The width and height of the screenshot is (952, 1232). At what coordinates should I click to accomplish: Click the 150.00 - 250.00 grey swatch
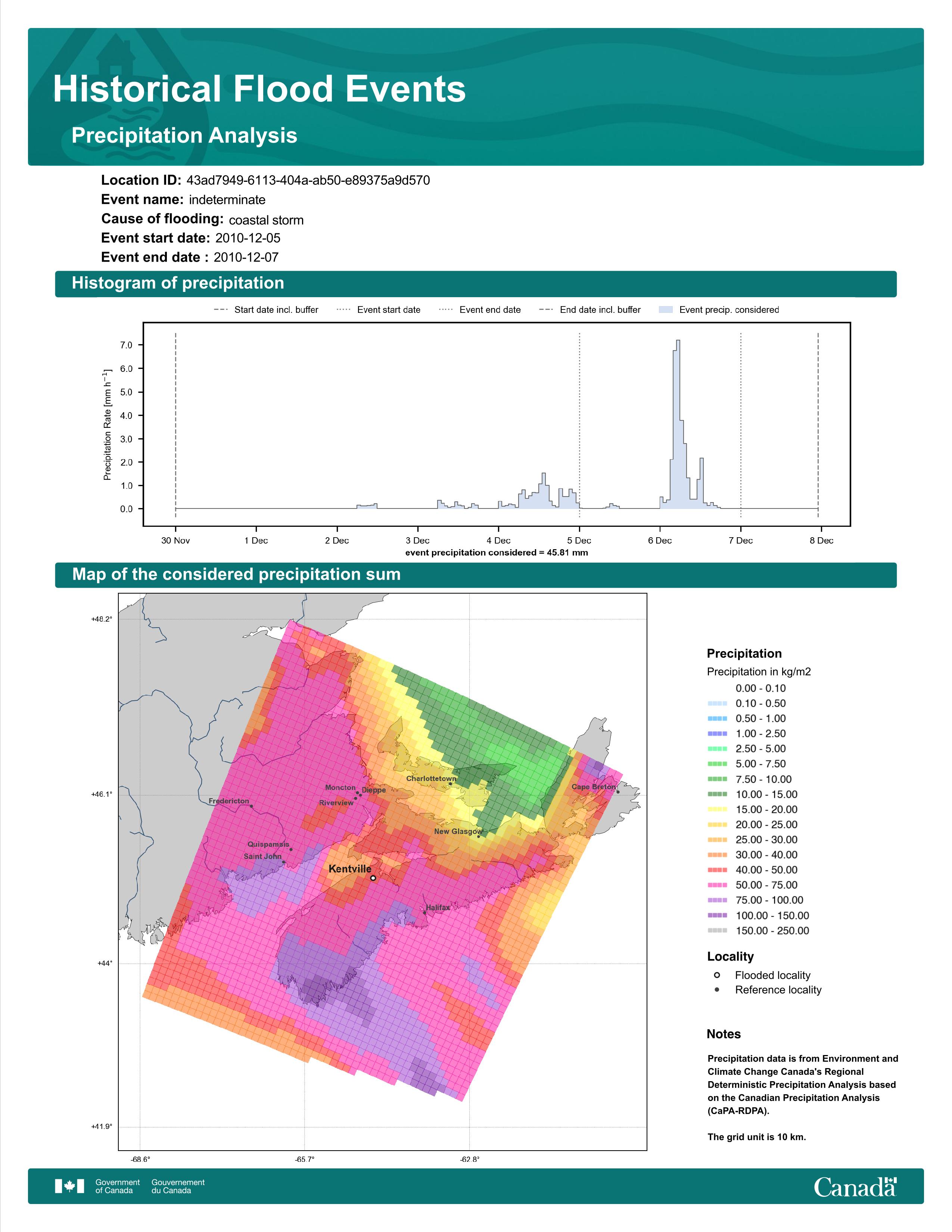click(x=718, y=931)
